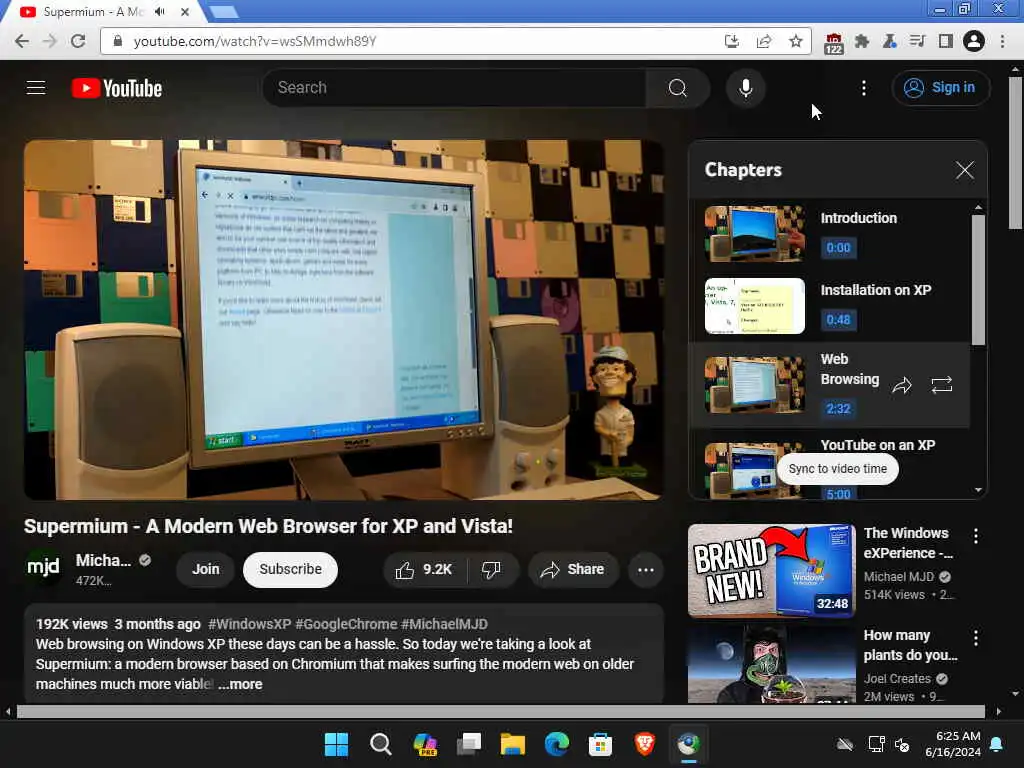
Task: Toggle the browser side panel
Action: [x=945, y=41]
